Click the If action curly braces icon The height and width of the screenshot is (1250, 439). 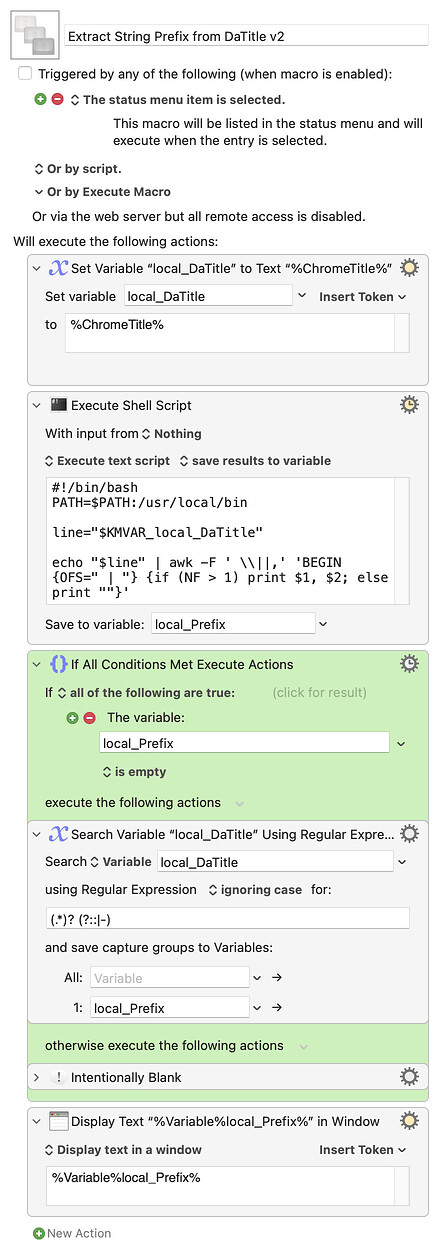(58, 664)
